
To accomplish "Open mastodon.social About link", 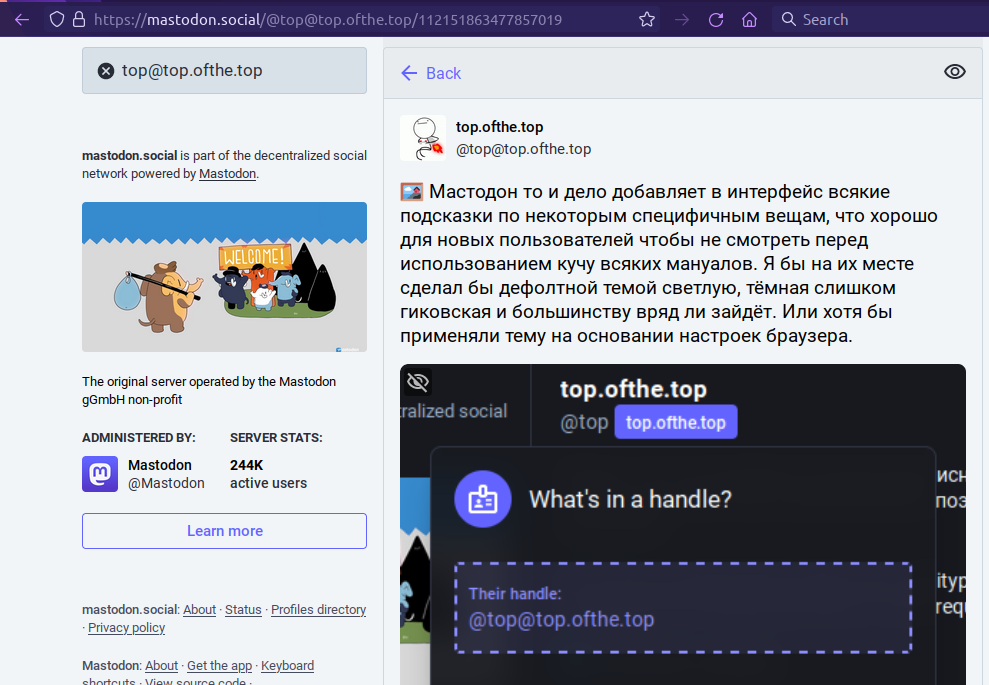I will pos(199,610).
